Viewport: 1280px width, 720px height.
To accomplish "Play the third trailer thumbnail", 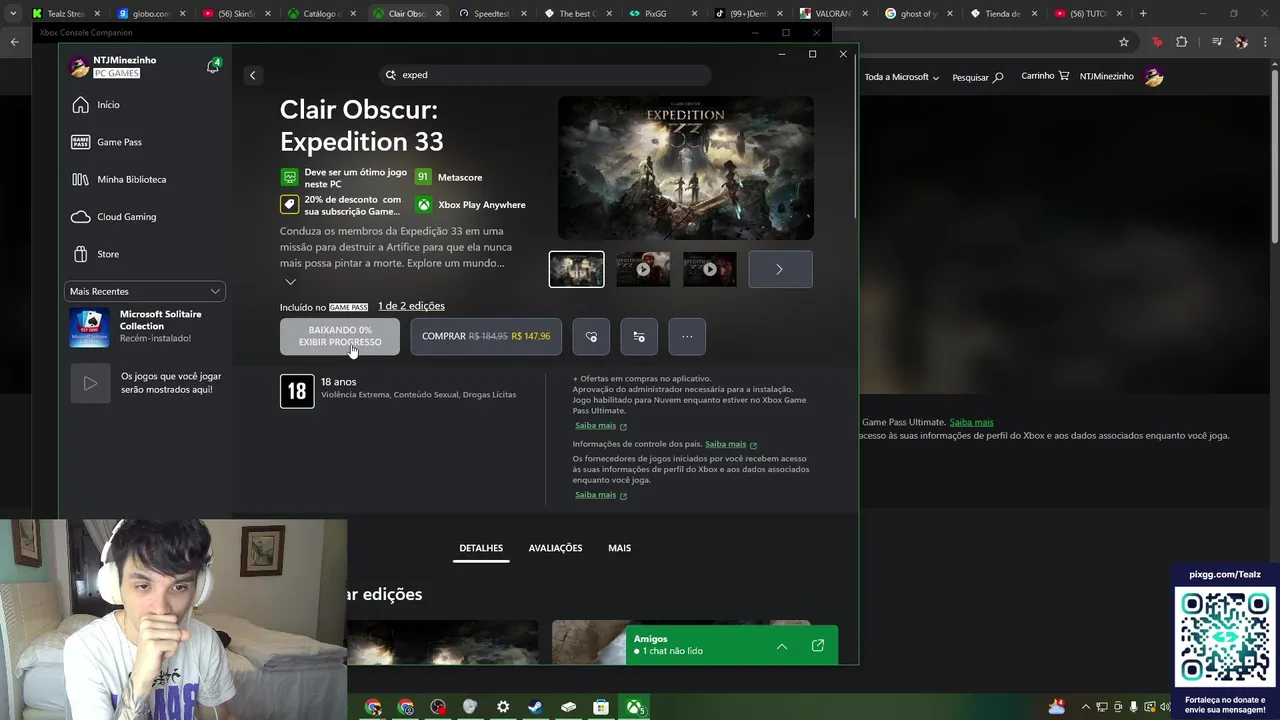I will (x=709, y=269).
